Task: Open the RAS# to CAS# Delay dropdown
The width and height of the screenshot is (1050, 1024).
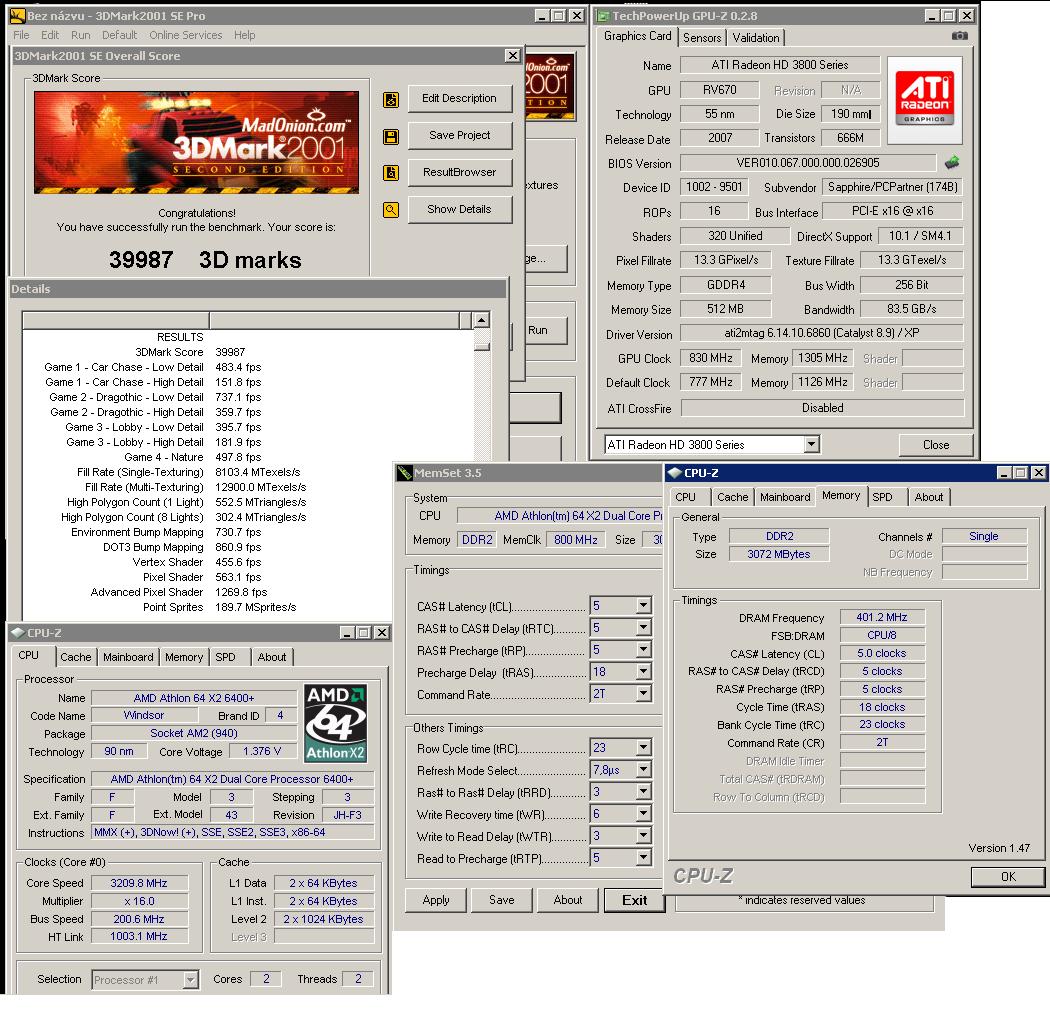Action: point(643,628)
